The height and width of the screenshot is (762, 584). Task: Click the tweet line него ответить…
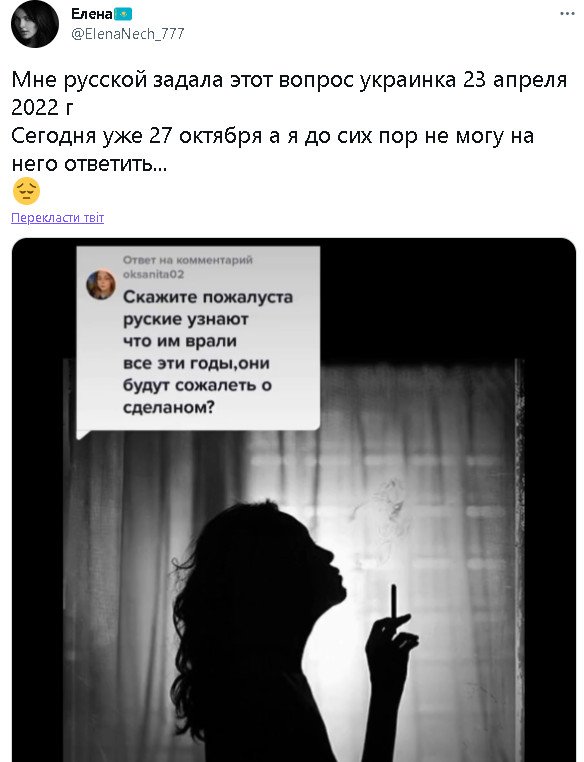[x=89, y=164]
